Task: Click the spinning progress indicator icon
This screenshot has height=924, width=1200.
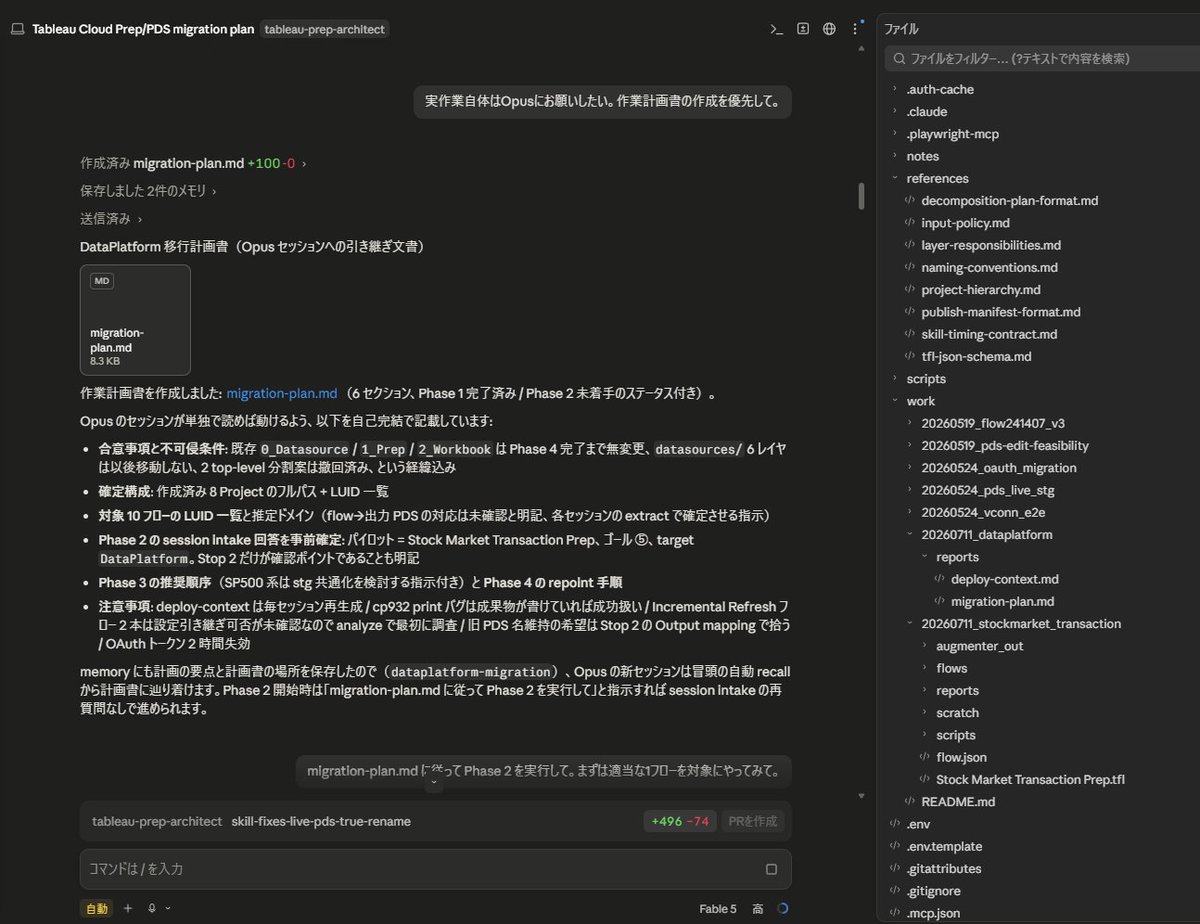Action: (782, 909)
